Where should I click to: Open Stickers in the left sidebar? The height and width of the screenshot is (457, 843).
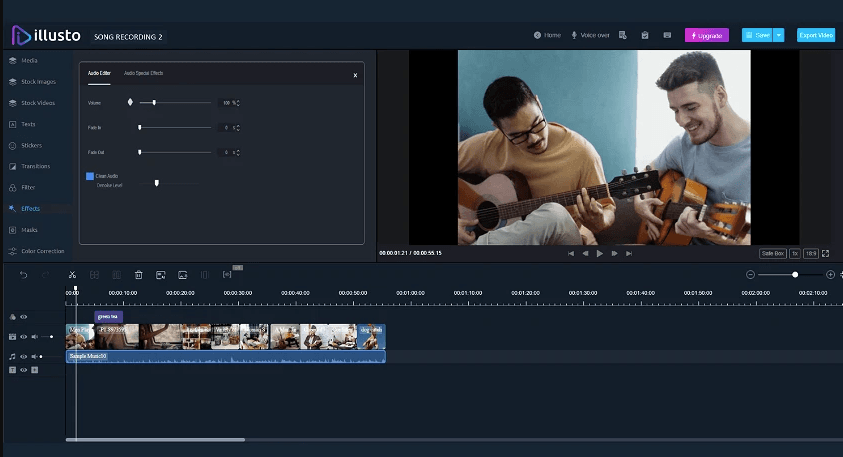pyautogui.click(x=31, y=145)
